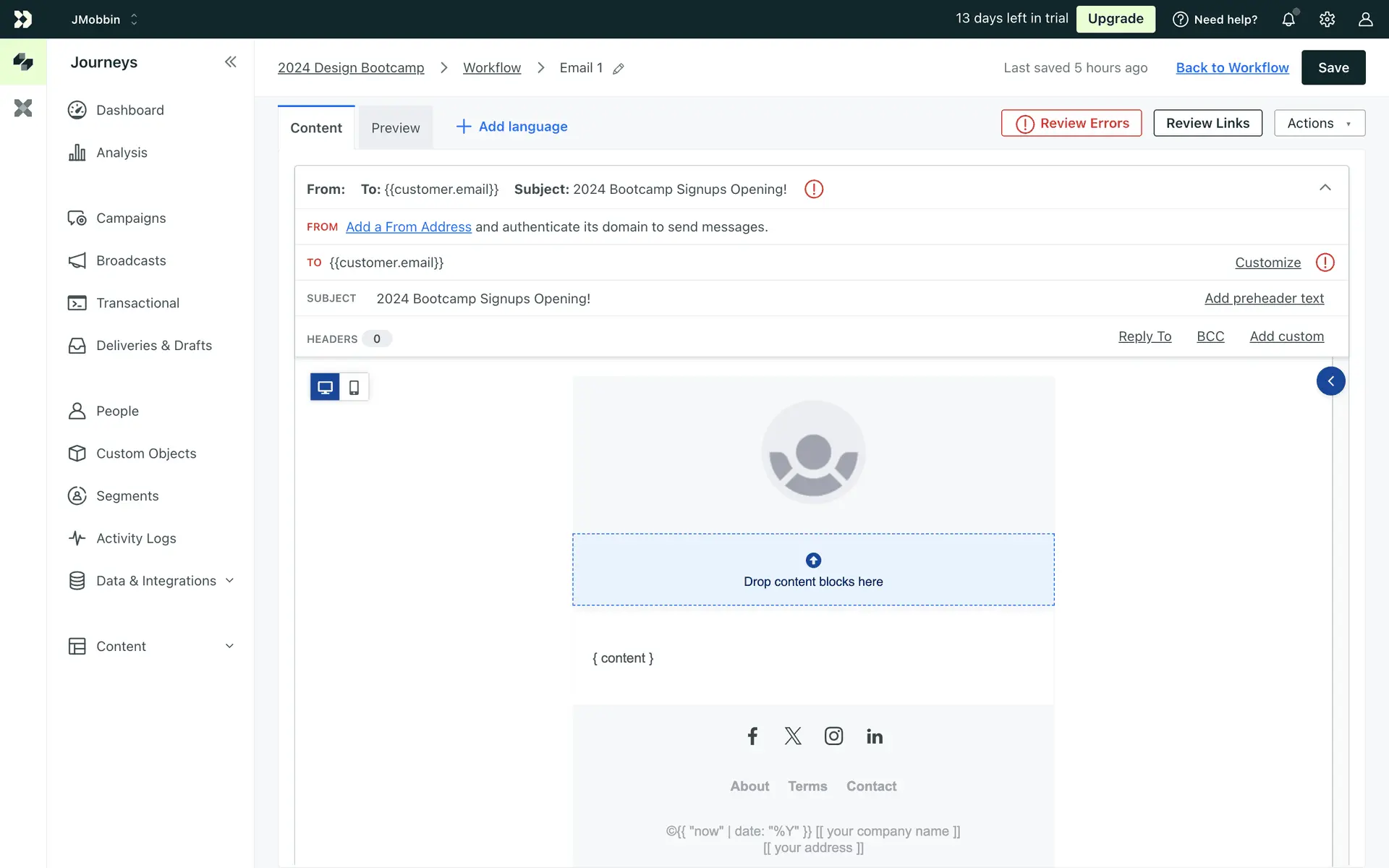Click the Review Errors button

tap(1071, 123)
